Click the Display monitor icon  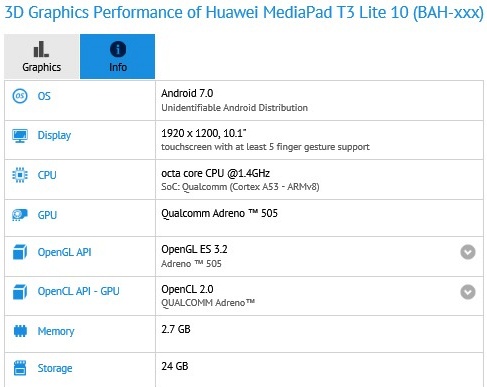pos(20,136)
